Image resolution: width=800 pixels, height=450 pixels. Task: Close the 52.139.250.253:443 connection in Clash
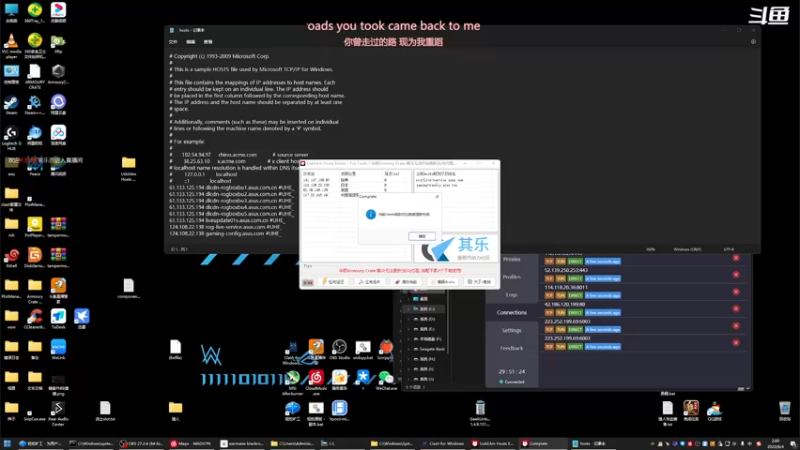(x=736, y=274)
